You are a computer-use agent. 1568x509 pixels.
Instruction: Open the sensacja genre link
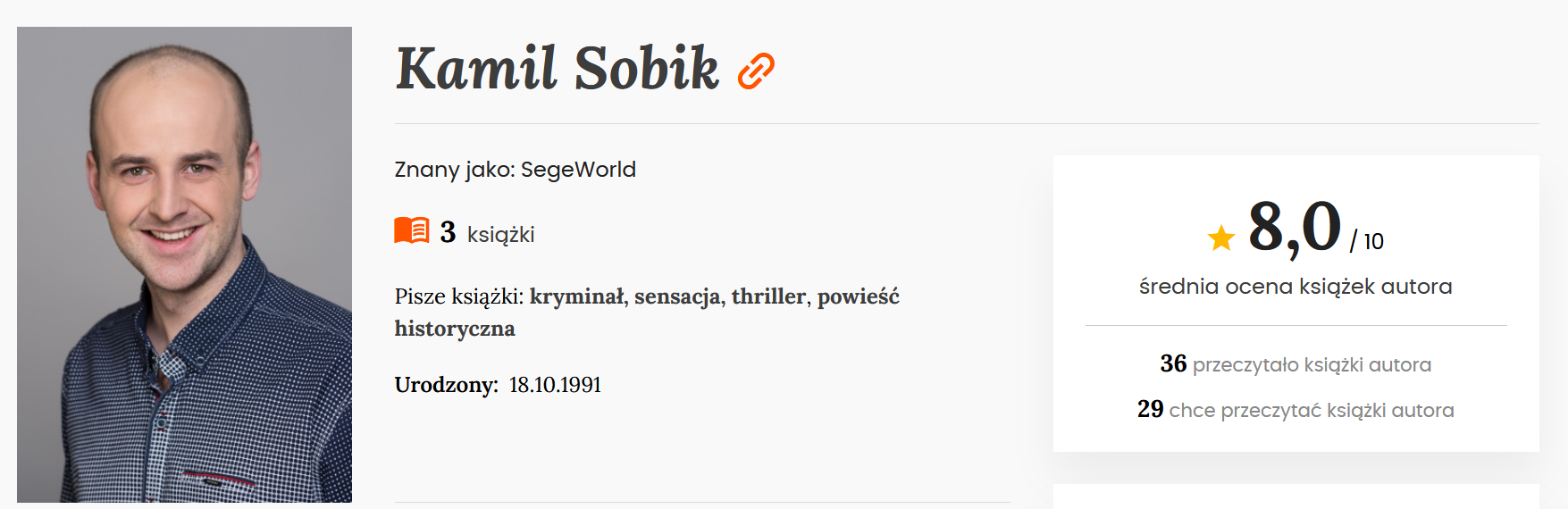(677, 296)
